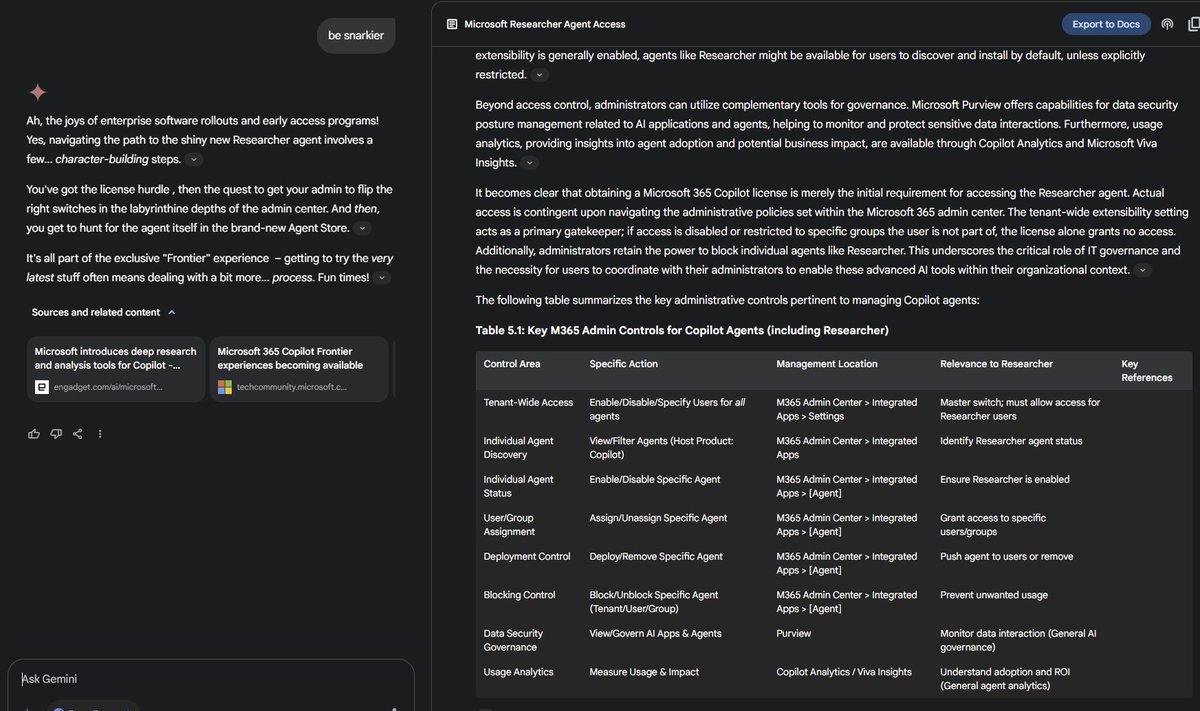Click 'Grant access to specific users/groups' cell

[993, 524]
